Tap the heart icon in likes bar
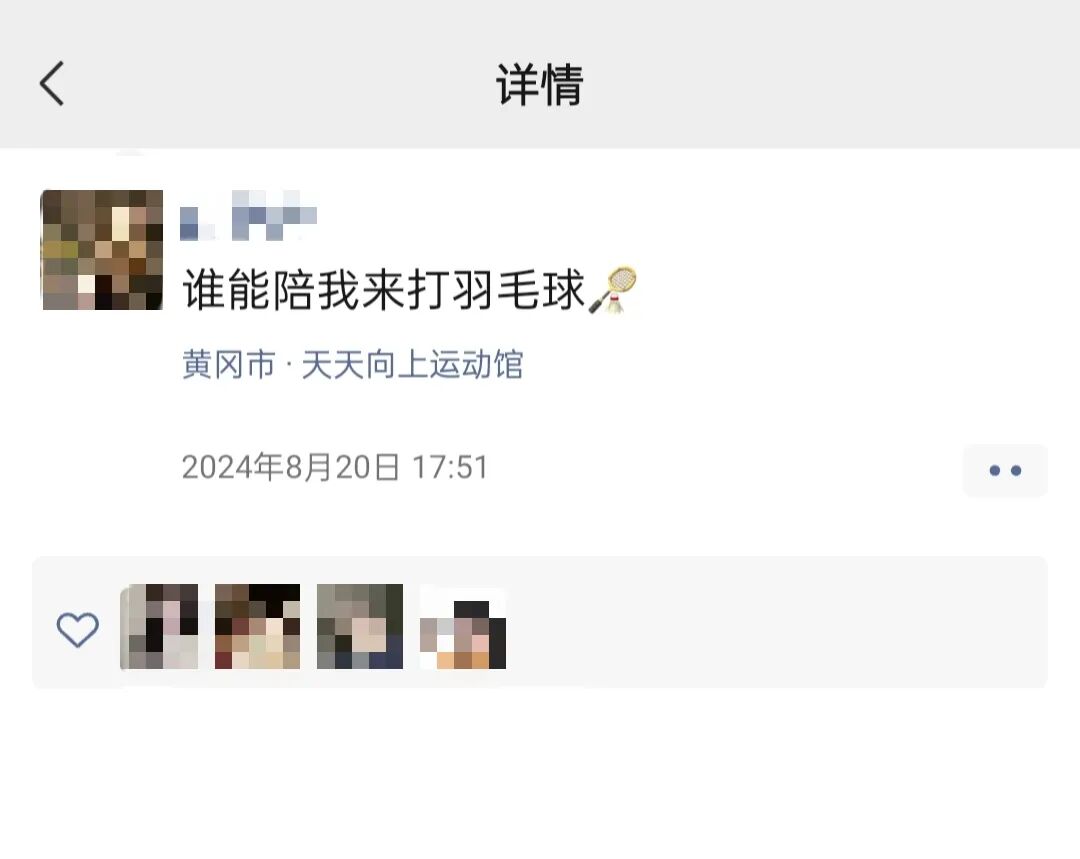 point(77,628)
